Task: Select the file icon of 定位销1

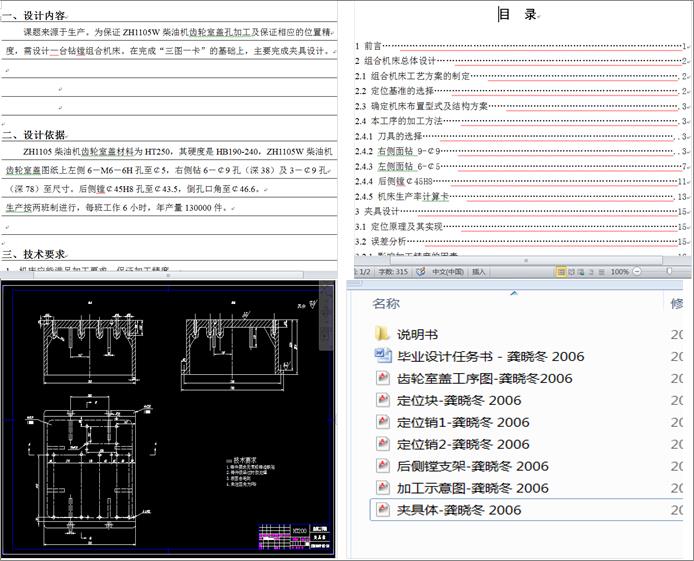Action: [x=382, y=422]
